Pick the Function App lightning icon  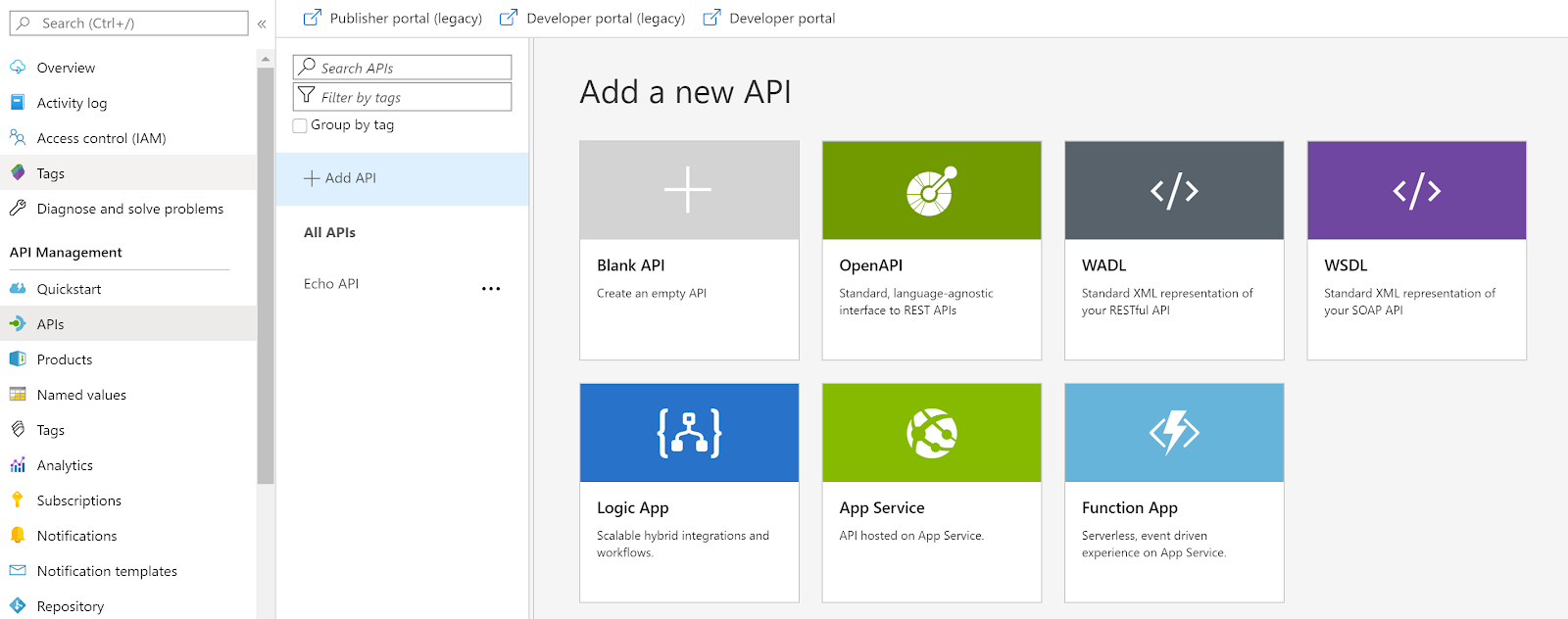click(x=1174, y=433)
